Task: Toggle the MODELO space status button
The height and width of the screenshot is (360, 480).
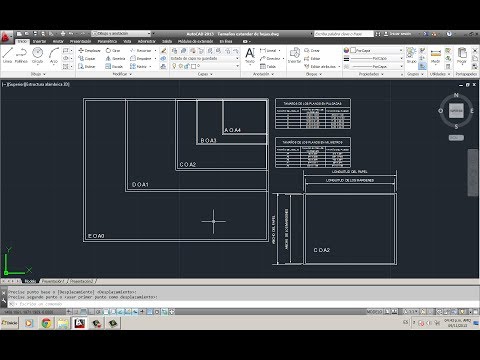Action: point(374,312)
